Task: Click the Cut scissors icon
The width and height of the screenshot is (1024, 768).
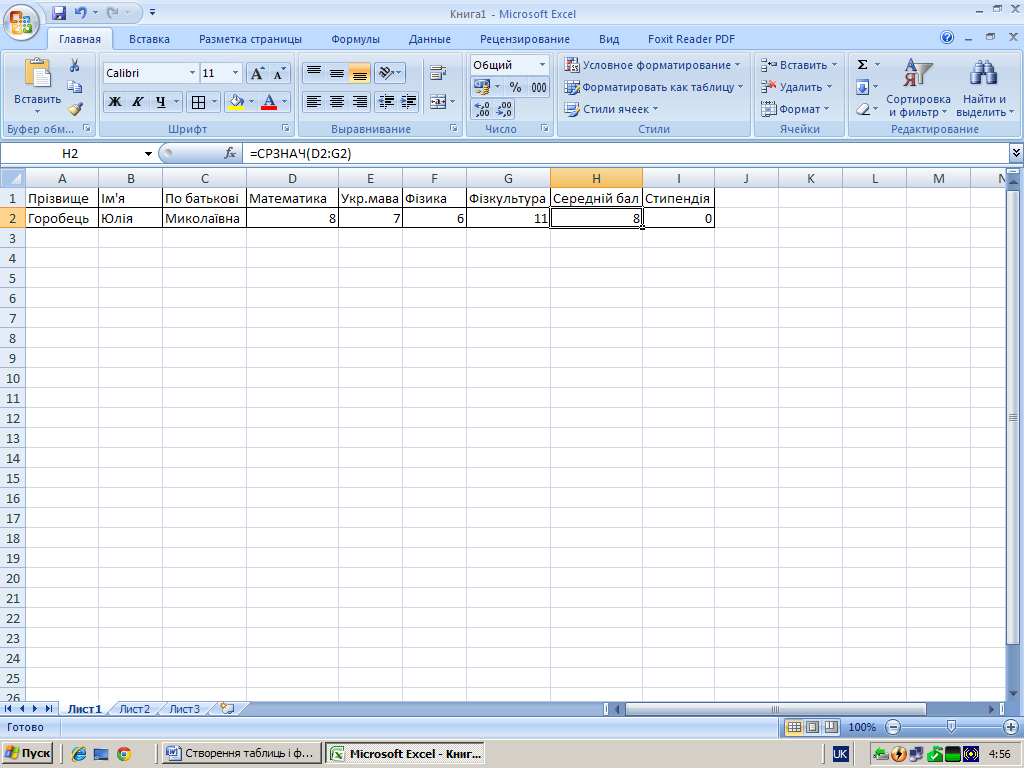Action: [x=75, y=65]
